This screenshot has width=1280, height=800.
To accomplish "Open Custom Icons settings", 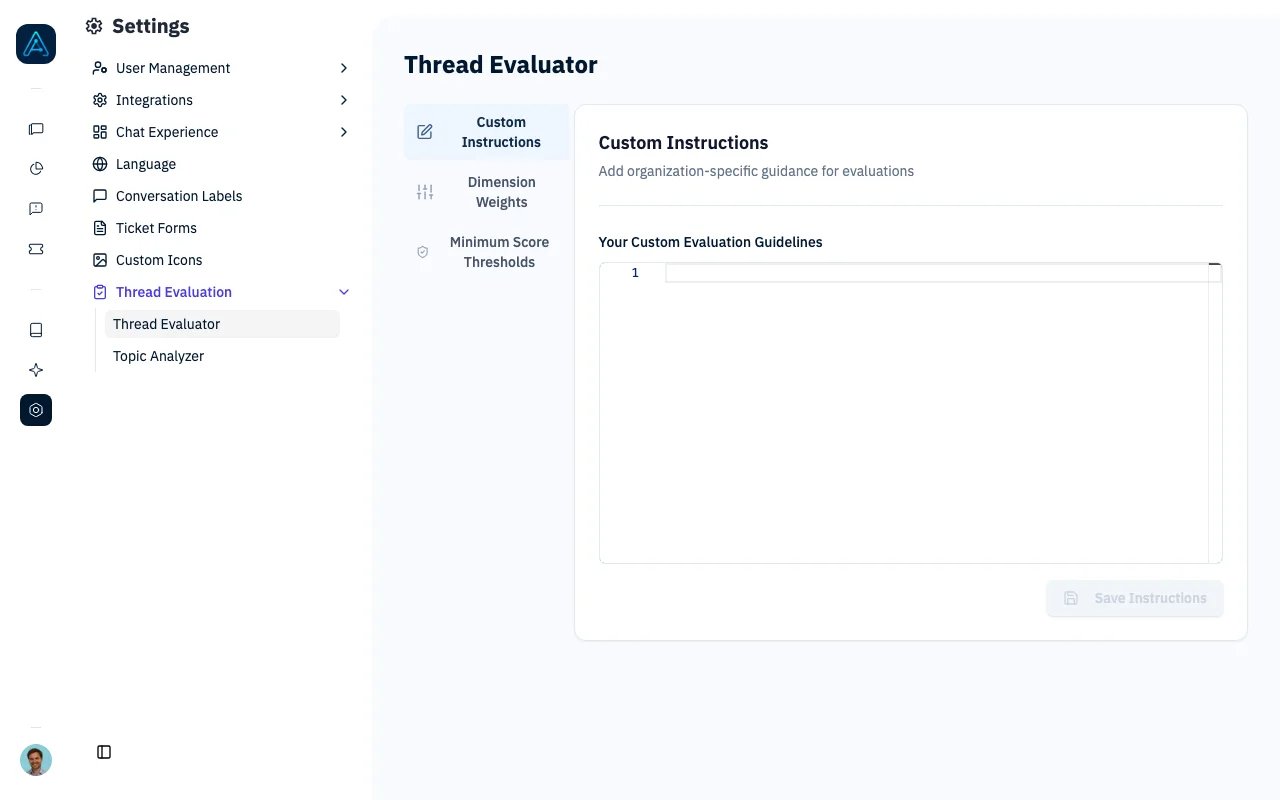I will pos(221,260).
